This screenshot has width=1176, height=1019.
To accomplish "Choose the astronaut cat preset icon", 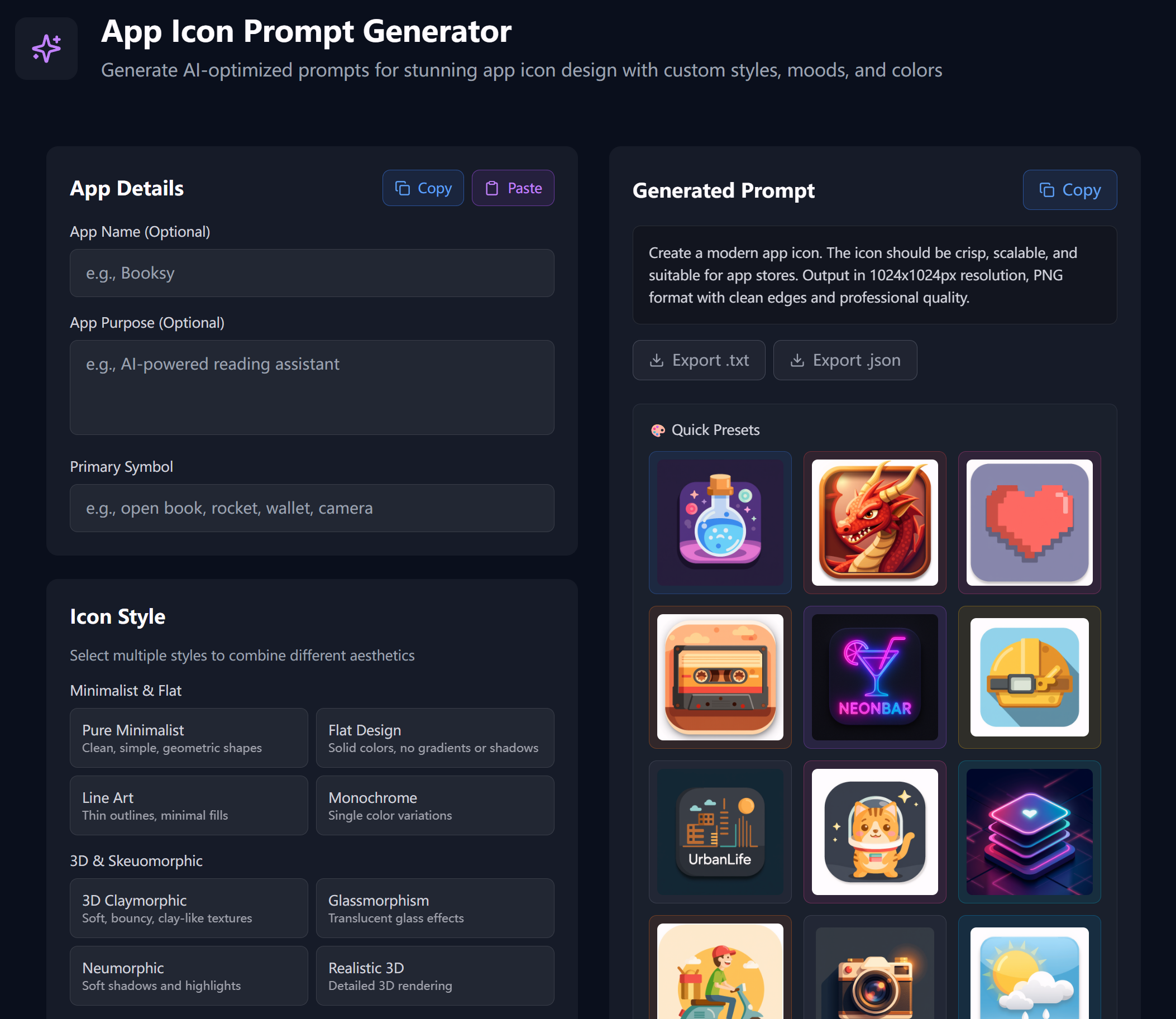I will (874, 832).
